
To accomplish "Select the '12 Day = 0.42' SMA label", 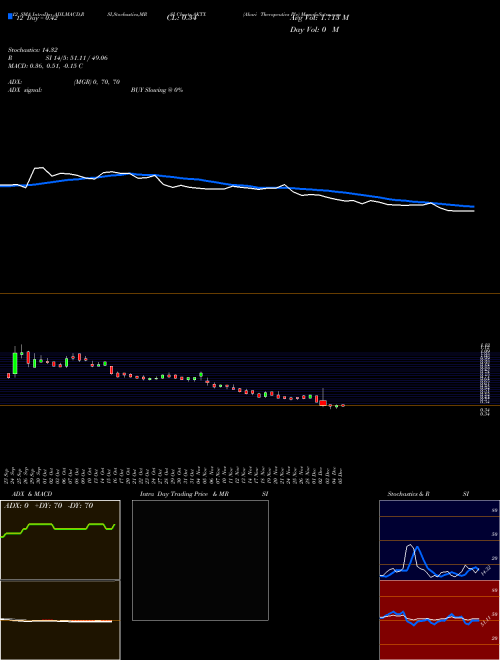I will (x=37, y=18).
